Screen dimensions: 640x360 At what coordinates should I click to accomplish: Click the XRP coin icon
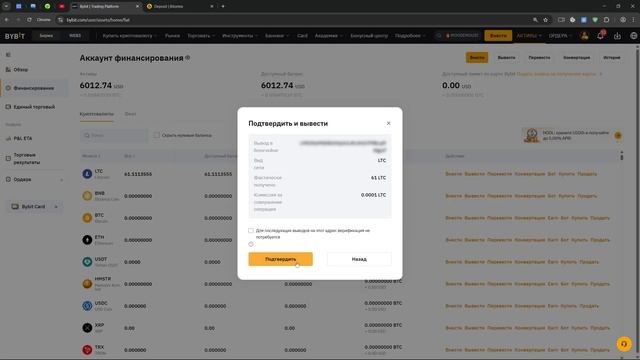tap(87, 328)
